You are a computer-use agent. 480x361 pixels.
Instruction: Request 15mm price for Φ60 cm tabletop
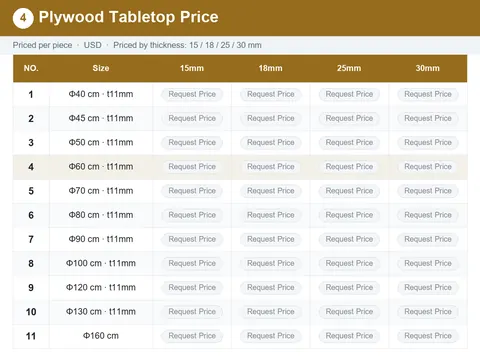[x=192, y=167]
